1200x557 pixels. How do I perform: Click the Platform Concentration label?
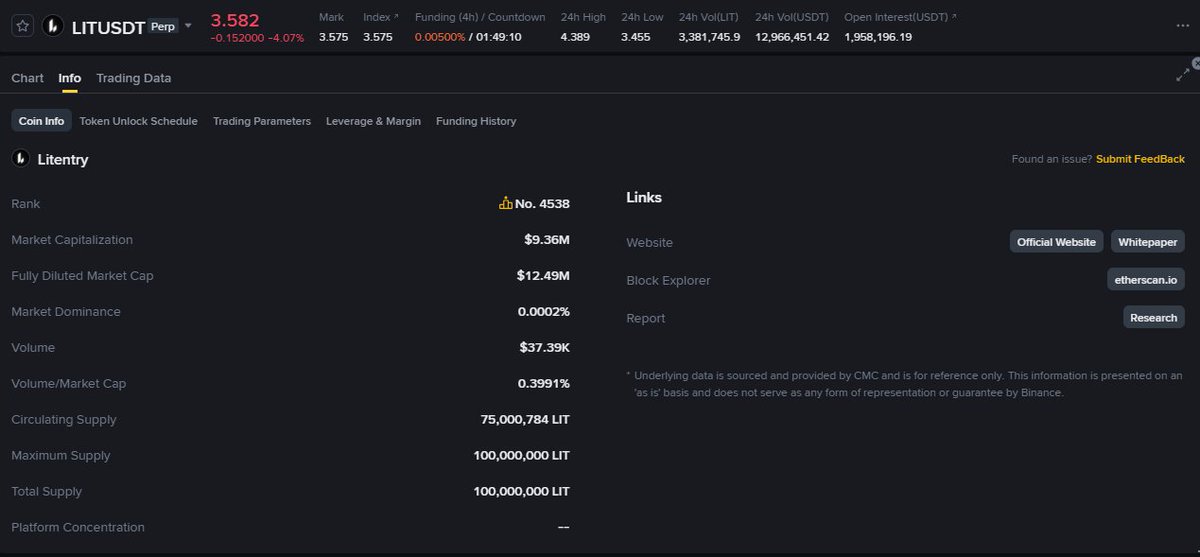tap(78, 528)
